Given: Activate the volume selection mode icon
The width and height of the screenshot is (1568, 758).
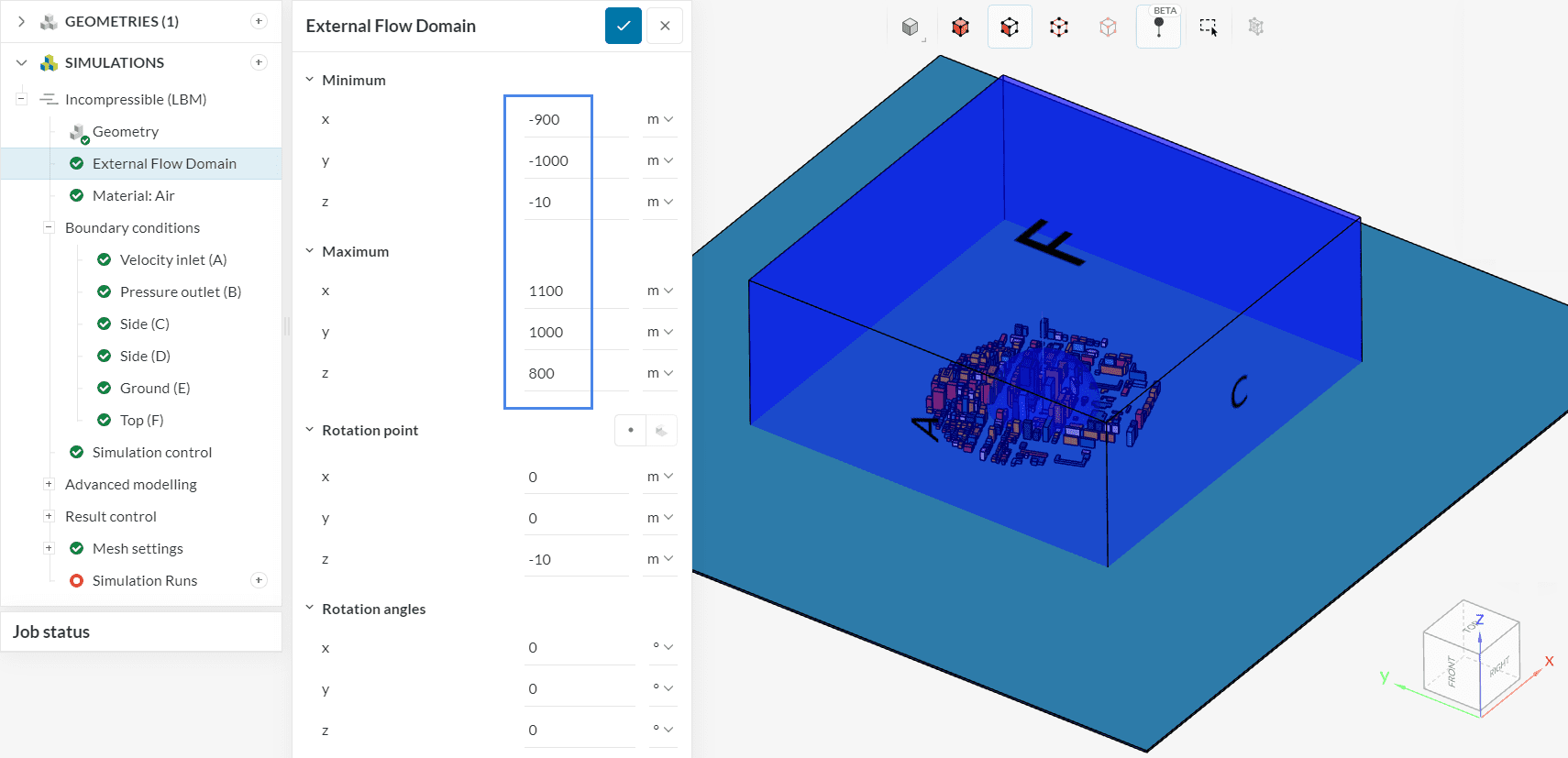Looking at the screenshot, I should point(960,27).
